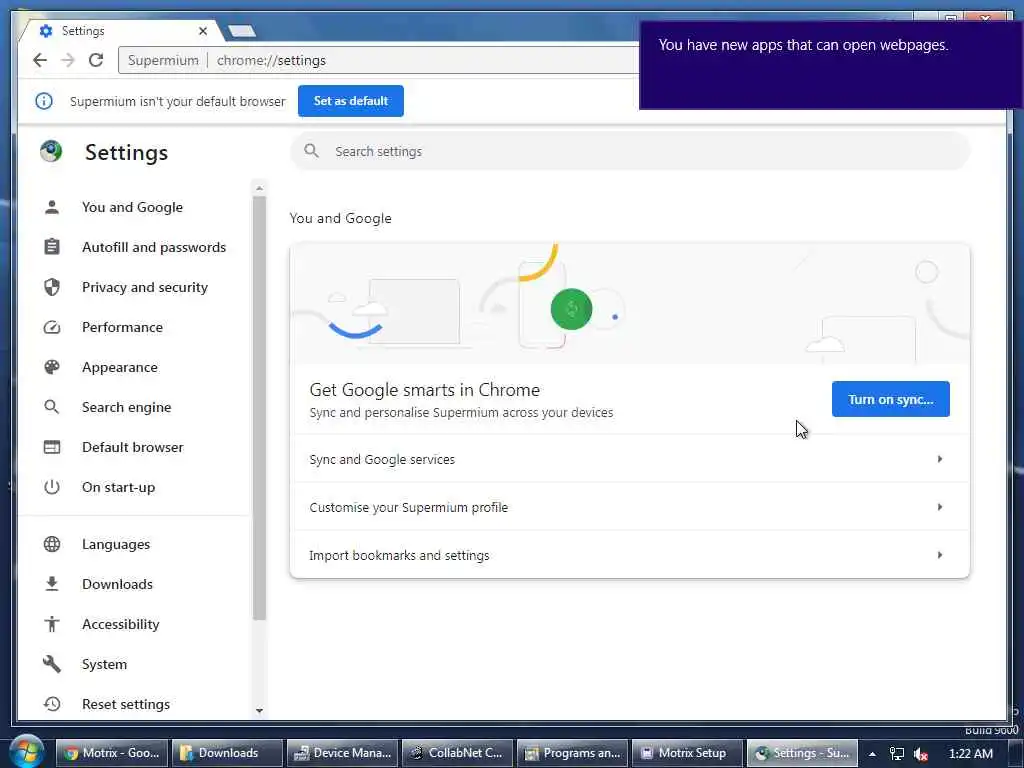The height and width of the screenshot is (768, 1024).
Task: Switch to Motrix Google taskbar window
Action: 112,753
